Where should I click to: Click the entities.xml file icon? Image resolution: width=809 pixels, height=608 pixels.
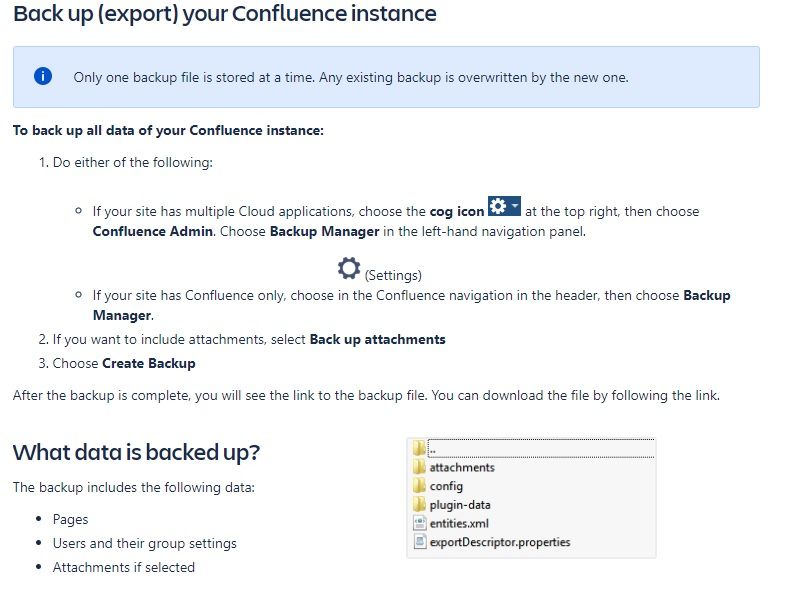pyautogui.click(x=419, y=523)
